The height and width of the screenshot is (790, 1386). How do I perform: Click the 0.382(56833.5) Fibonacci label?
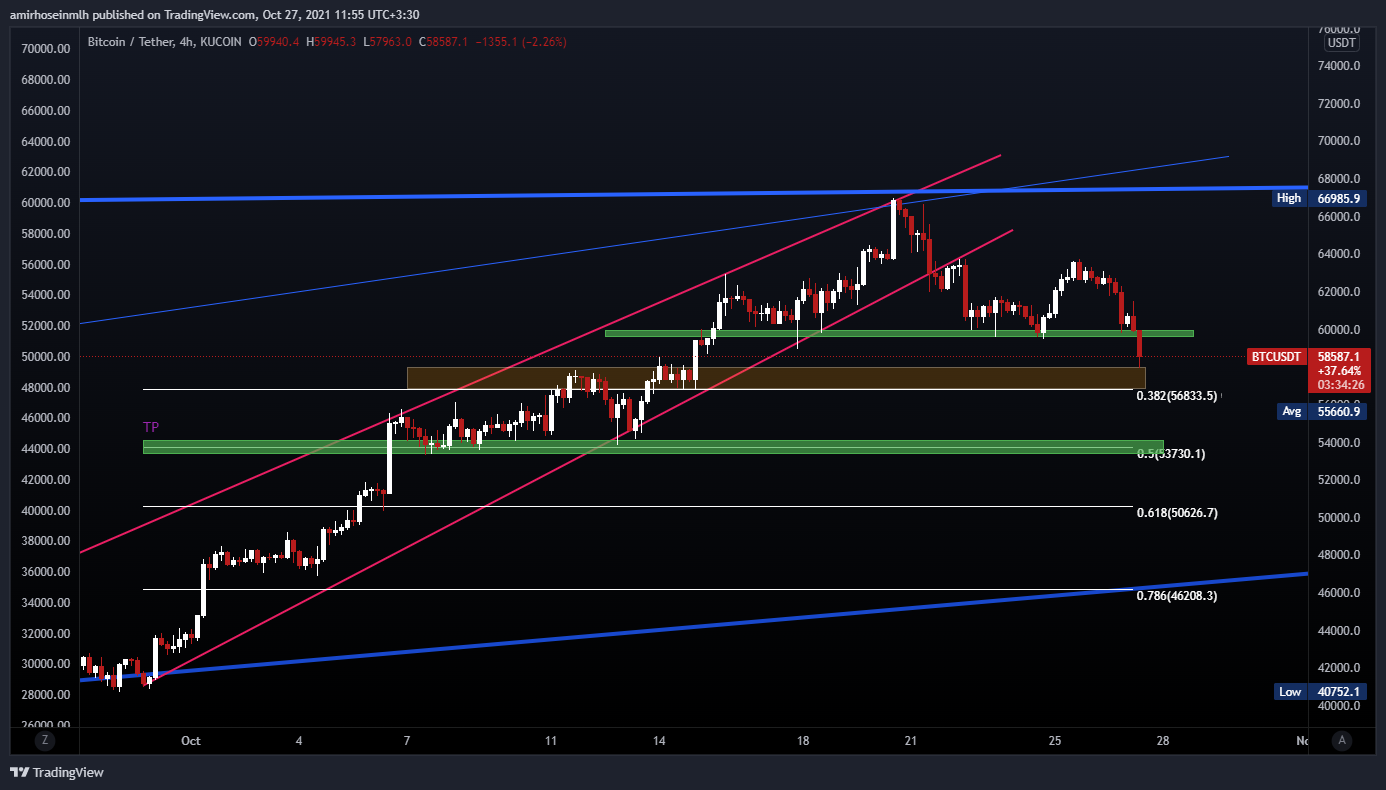click(1177, 396)
